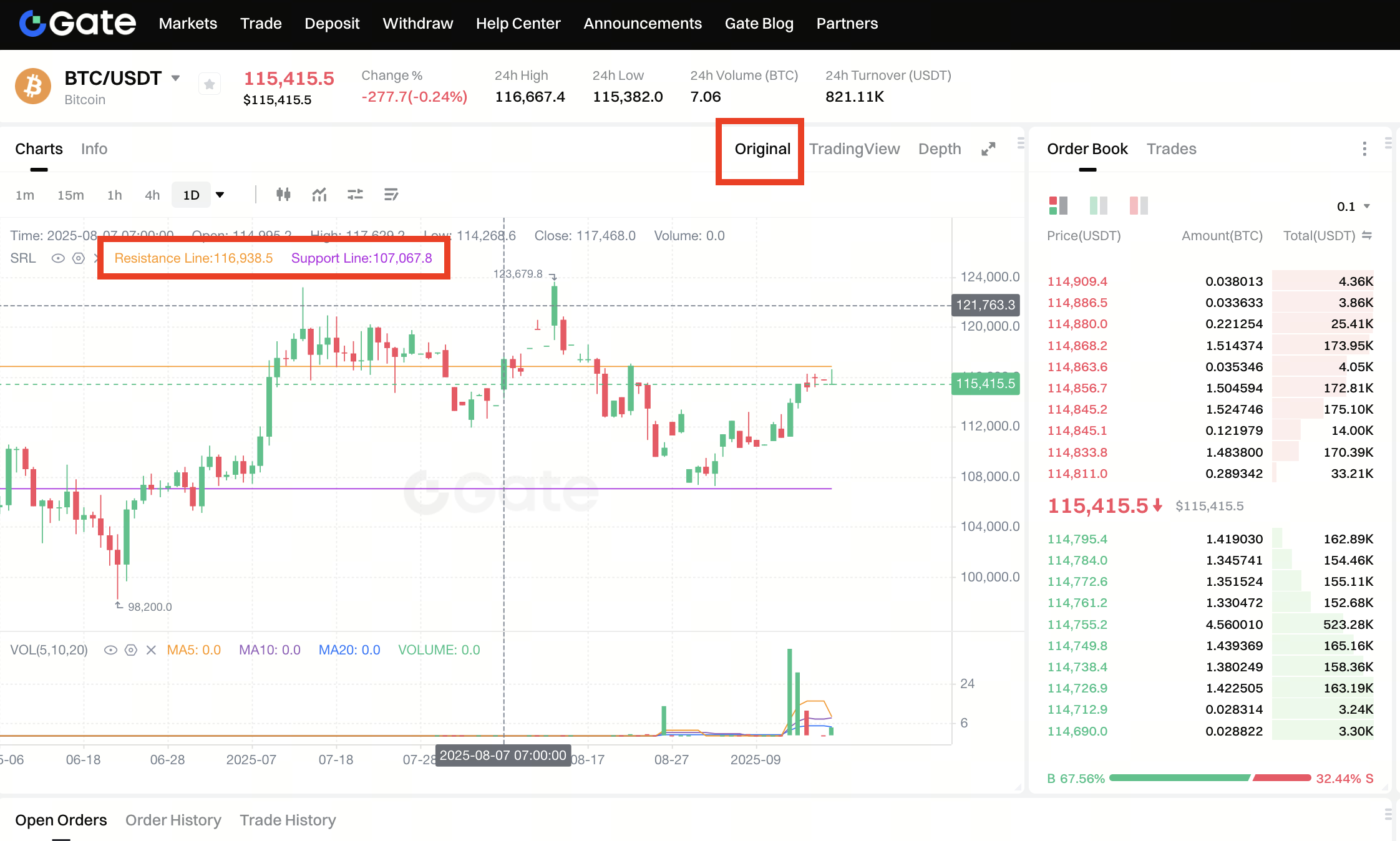The height and width of the screenshot is (841, 1400).
Task: Expand the 1D timeframe dropdown arrow
Action: click(220, 195)
